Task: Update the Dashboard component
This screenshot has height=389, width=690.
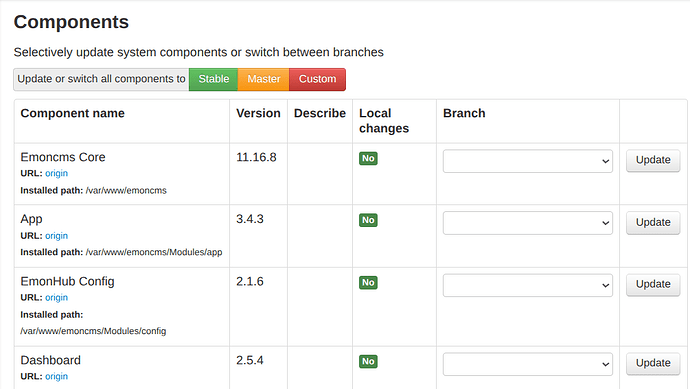Action: 653,363
